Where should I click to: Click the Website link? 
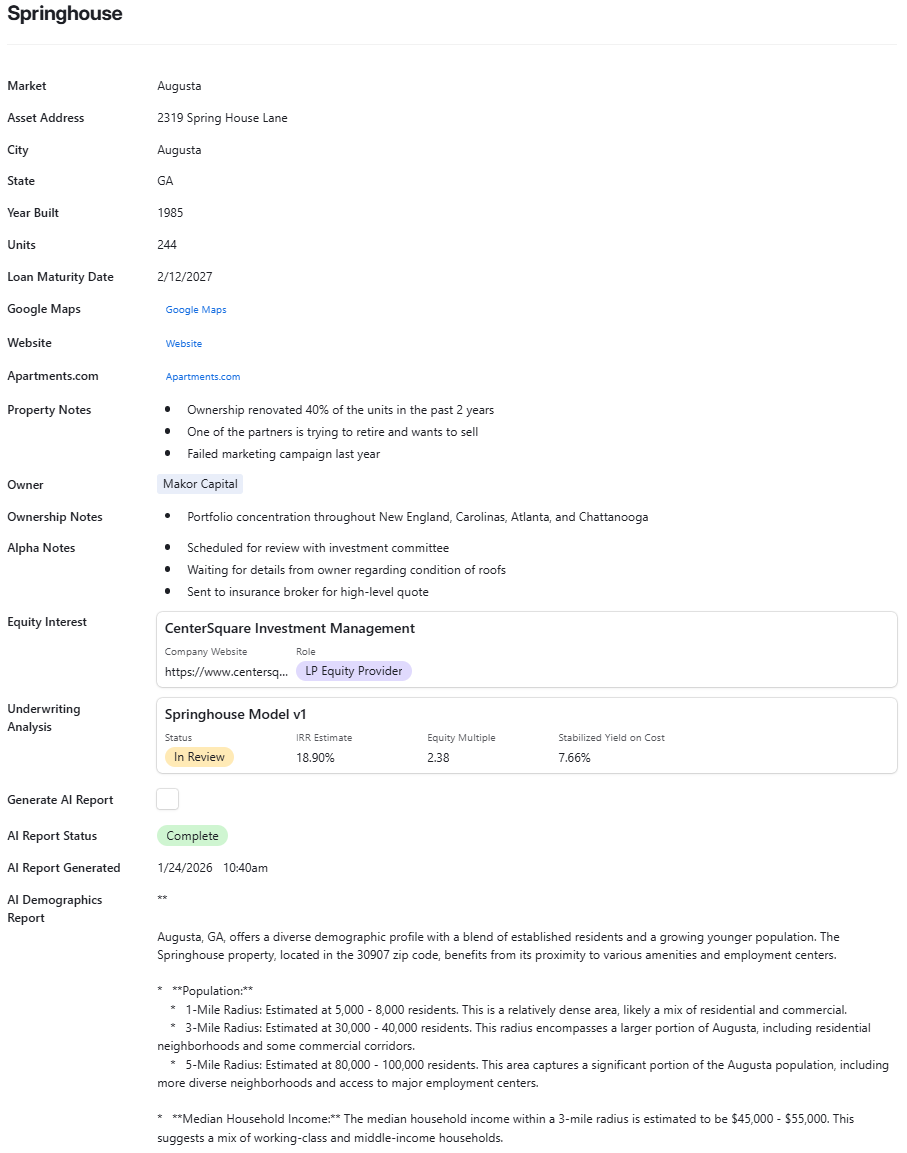tap(183, 343)
